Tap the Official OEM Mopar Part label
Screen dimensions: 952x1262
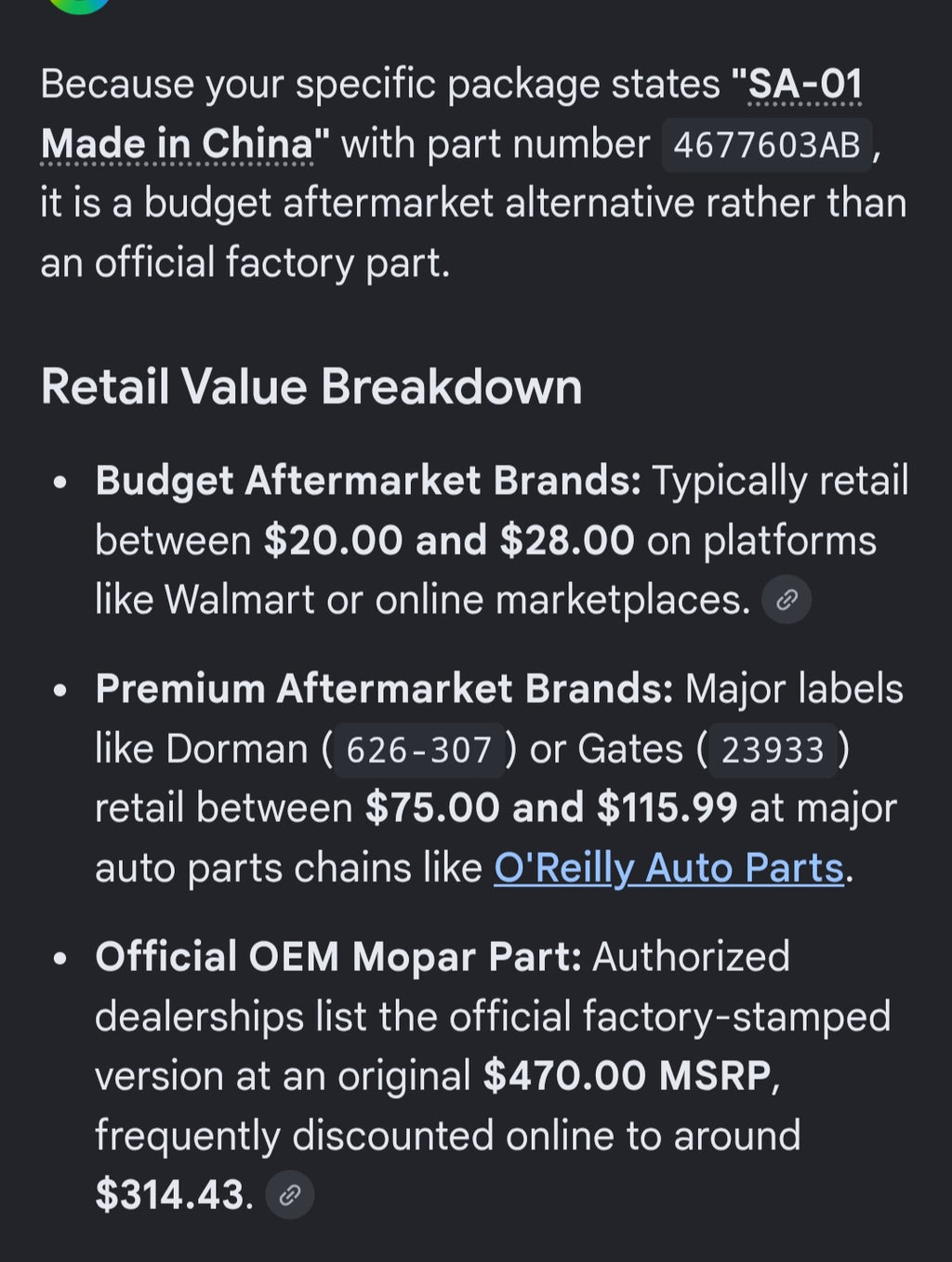click(338, 957)
